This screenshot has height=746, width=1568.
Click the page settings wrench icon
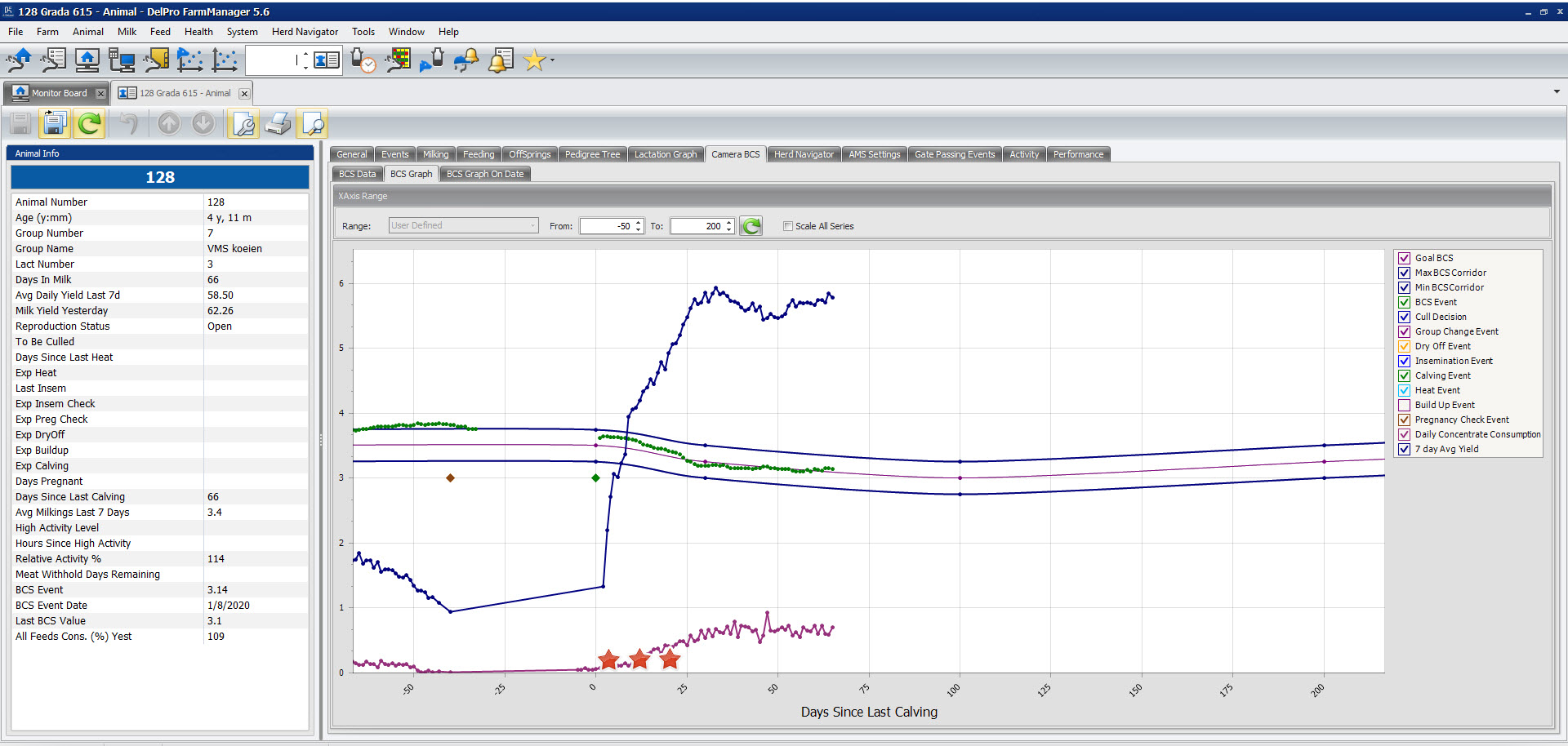pos(243,123)
